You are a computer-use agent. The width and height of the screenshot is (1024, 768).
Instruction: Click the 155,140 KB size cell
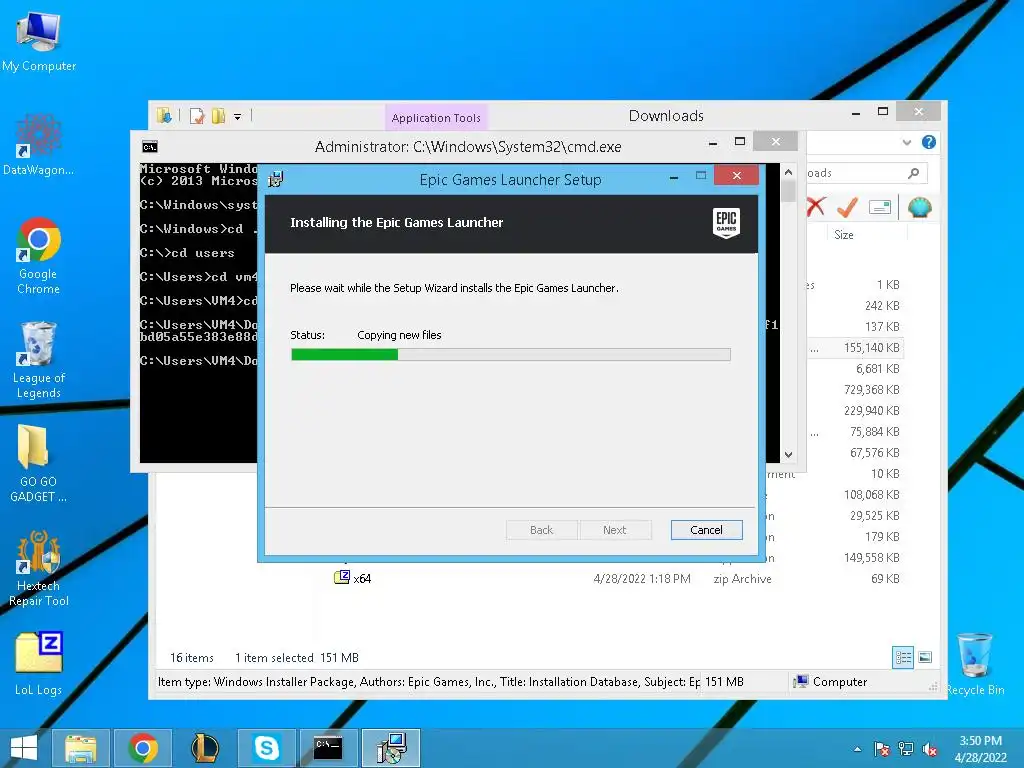click(871, 347)
